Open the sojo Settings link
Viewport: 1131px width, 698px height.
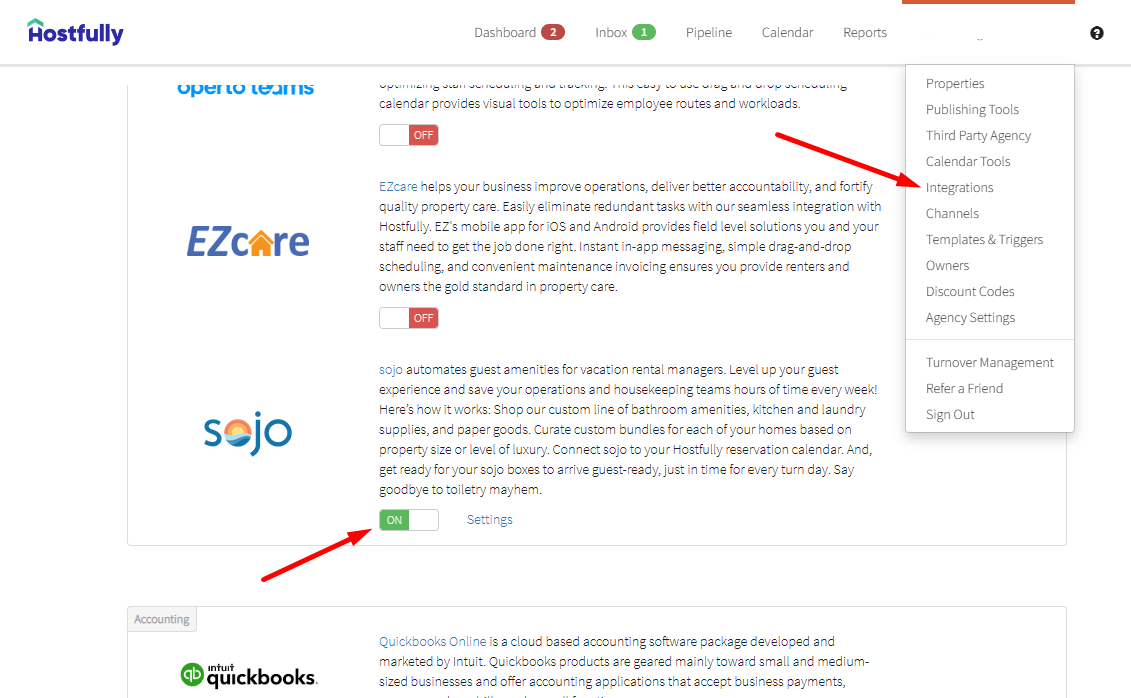click(489, 520)
